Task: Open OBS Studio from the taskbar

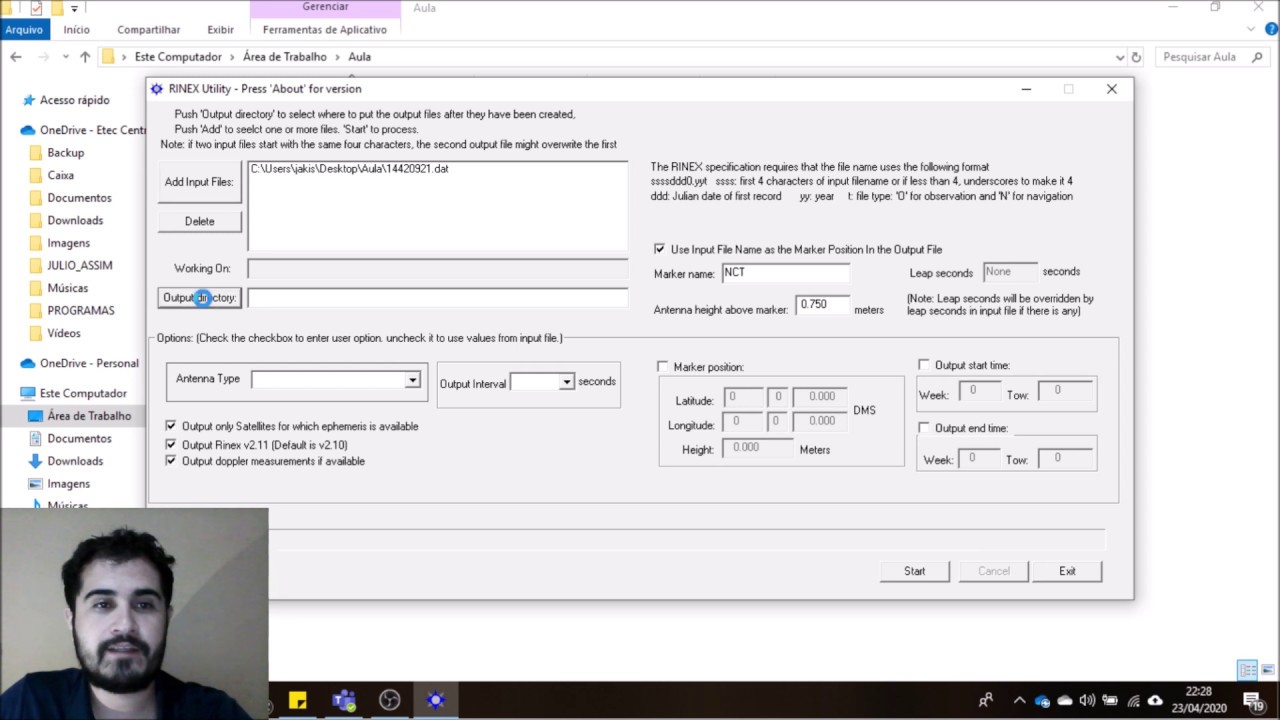Action: click(x=389, y=700)
